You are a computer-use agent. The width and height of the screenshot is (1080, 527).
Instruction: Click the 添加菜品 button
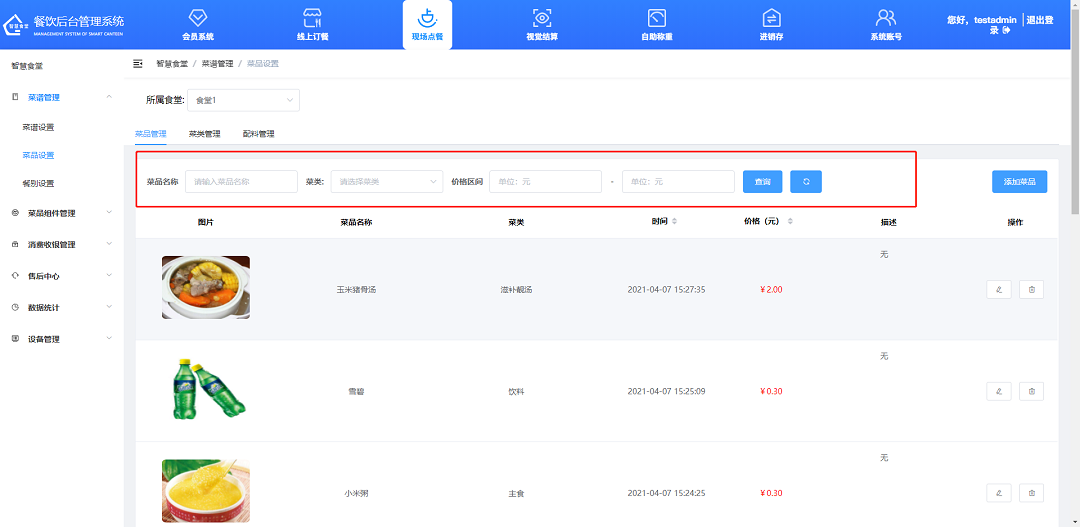pos(1019,181)
